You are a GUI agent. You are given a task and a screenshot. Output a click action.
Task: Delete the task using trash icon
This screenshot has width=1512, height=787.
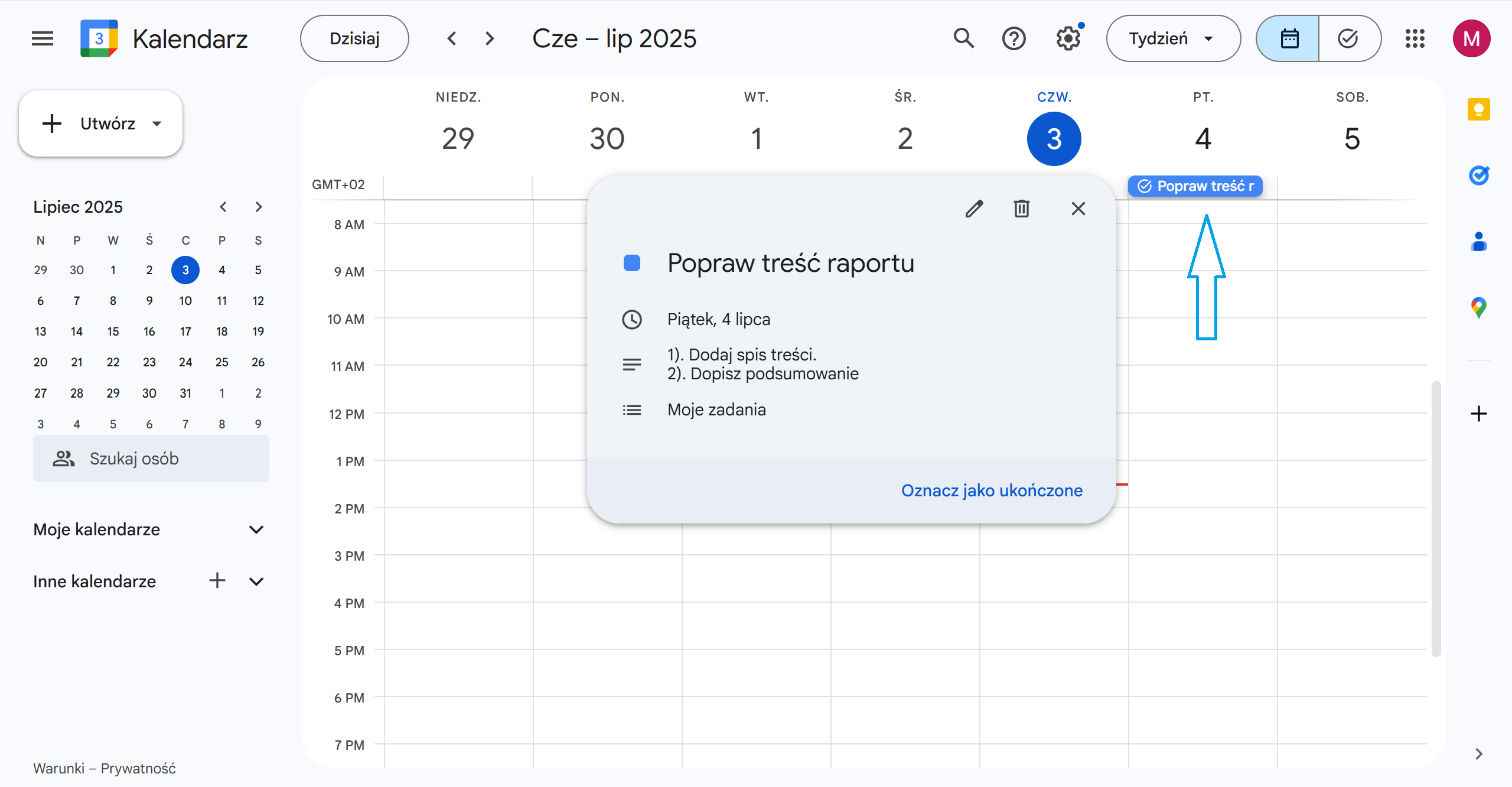coord(1021,209)
